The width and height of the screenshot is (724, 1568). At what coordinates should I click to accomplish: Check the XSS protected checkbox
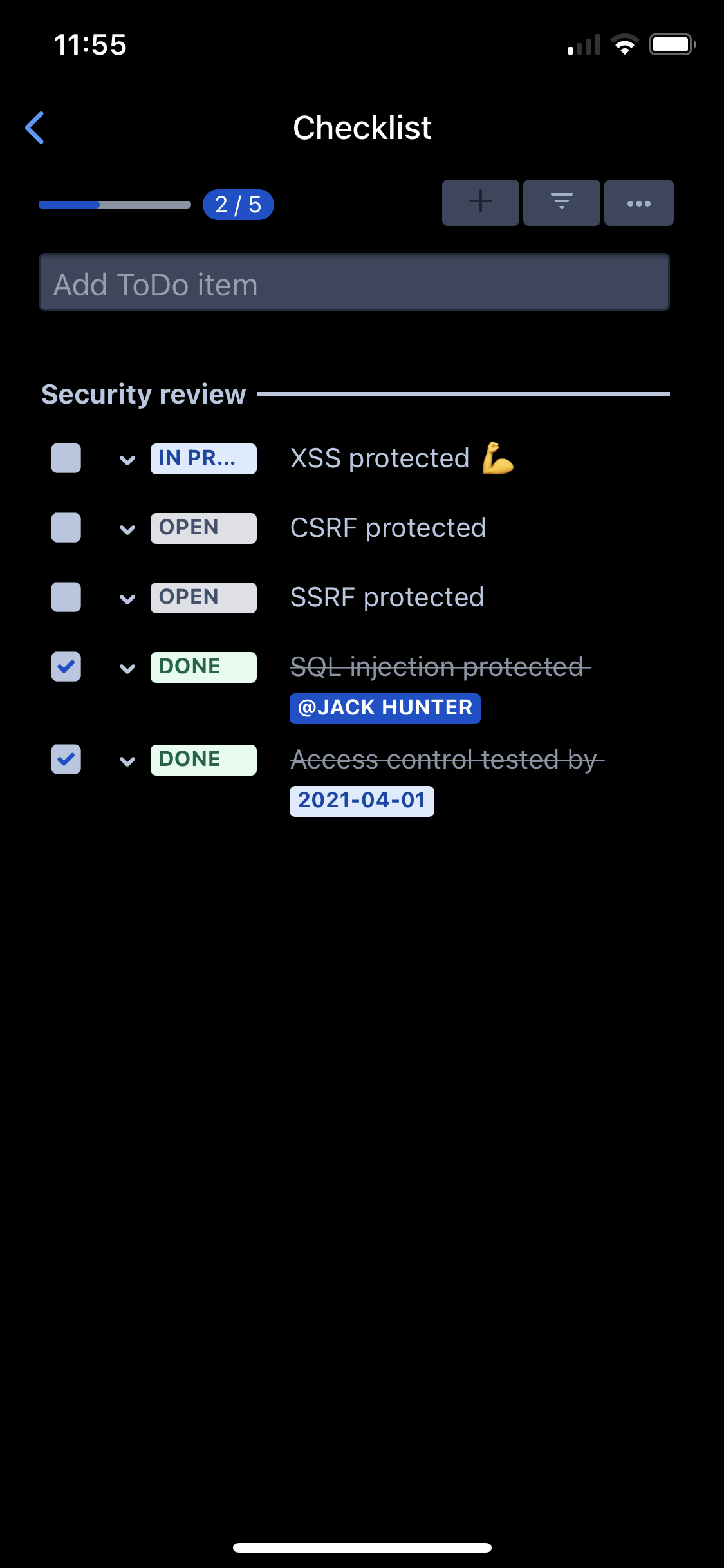[66, 458]
